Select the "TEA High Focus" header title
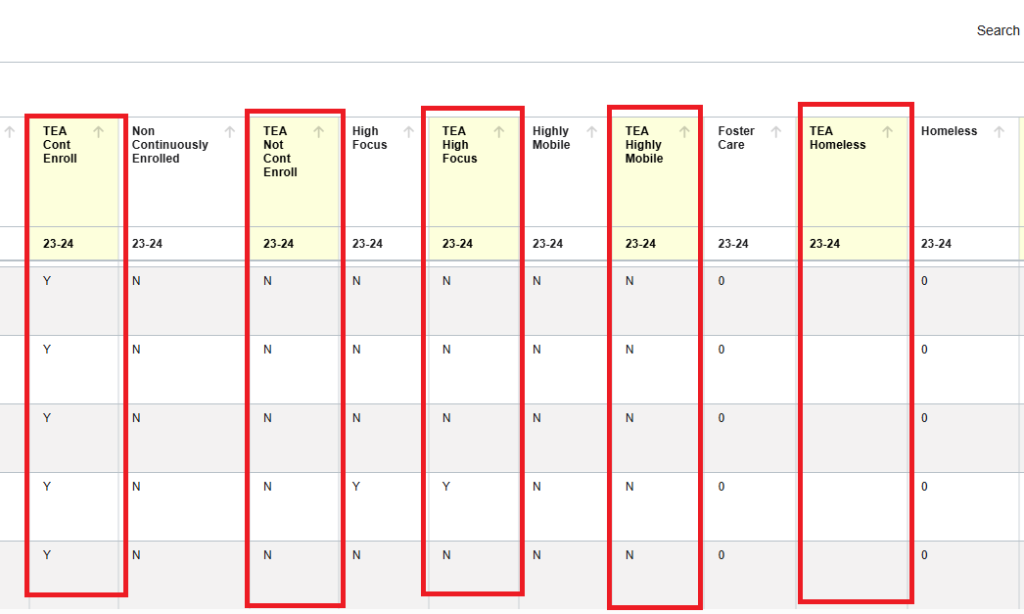1024x614 pixels. (460, 145)
